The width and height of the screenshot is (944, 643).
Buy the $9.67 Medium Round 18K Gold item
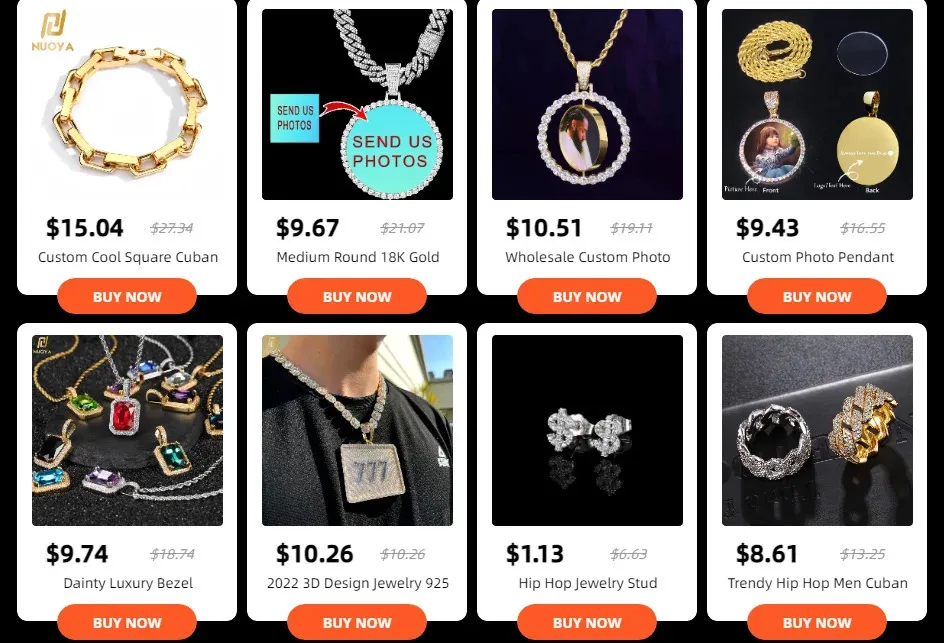coord(357,296)
